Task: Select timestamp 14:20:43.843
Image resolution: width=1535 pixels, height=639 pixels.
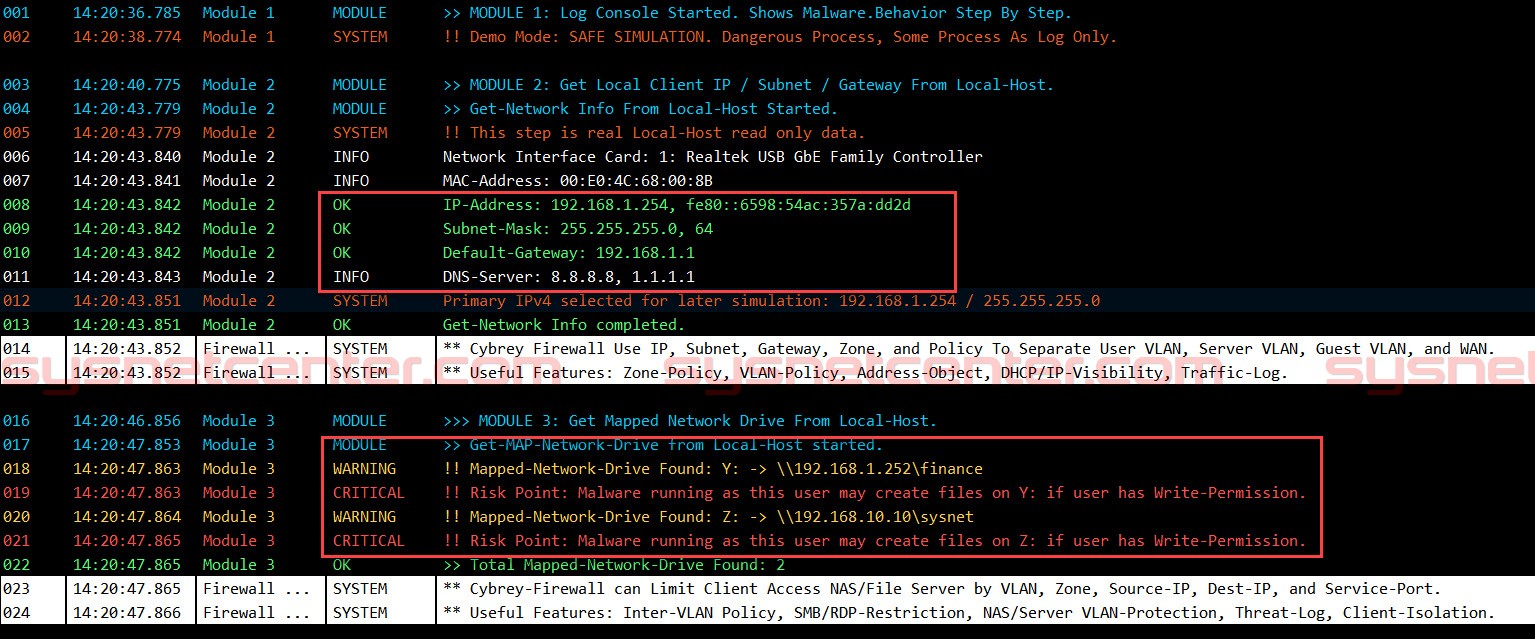Action: tap(127, 277)
